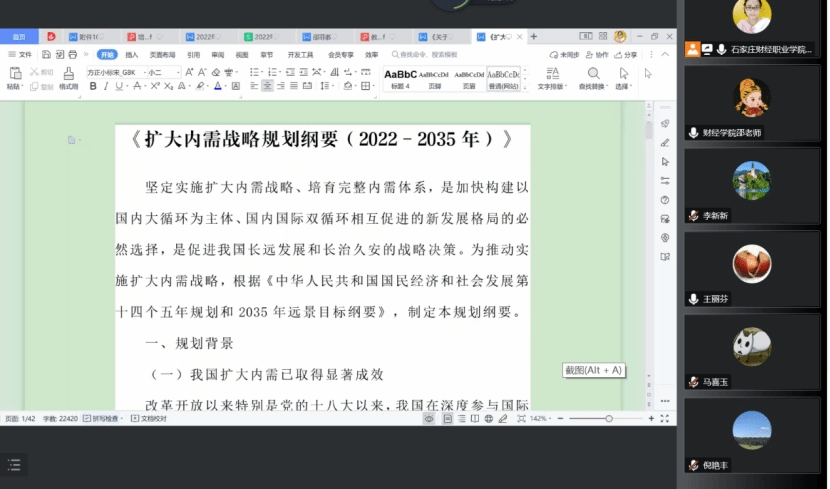The image size is (830, 489).
Task: Collapse the ribbon with the chevron
Action: tap(665, 55)
